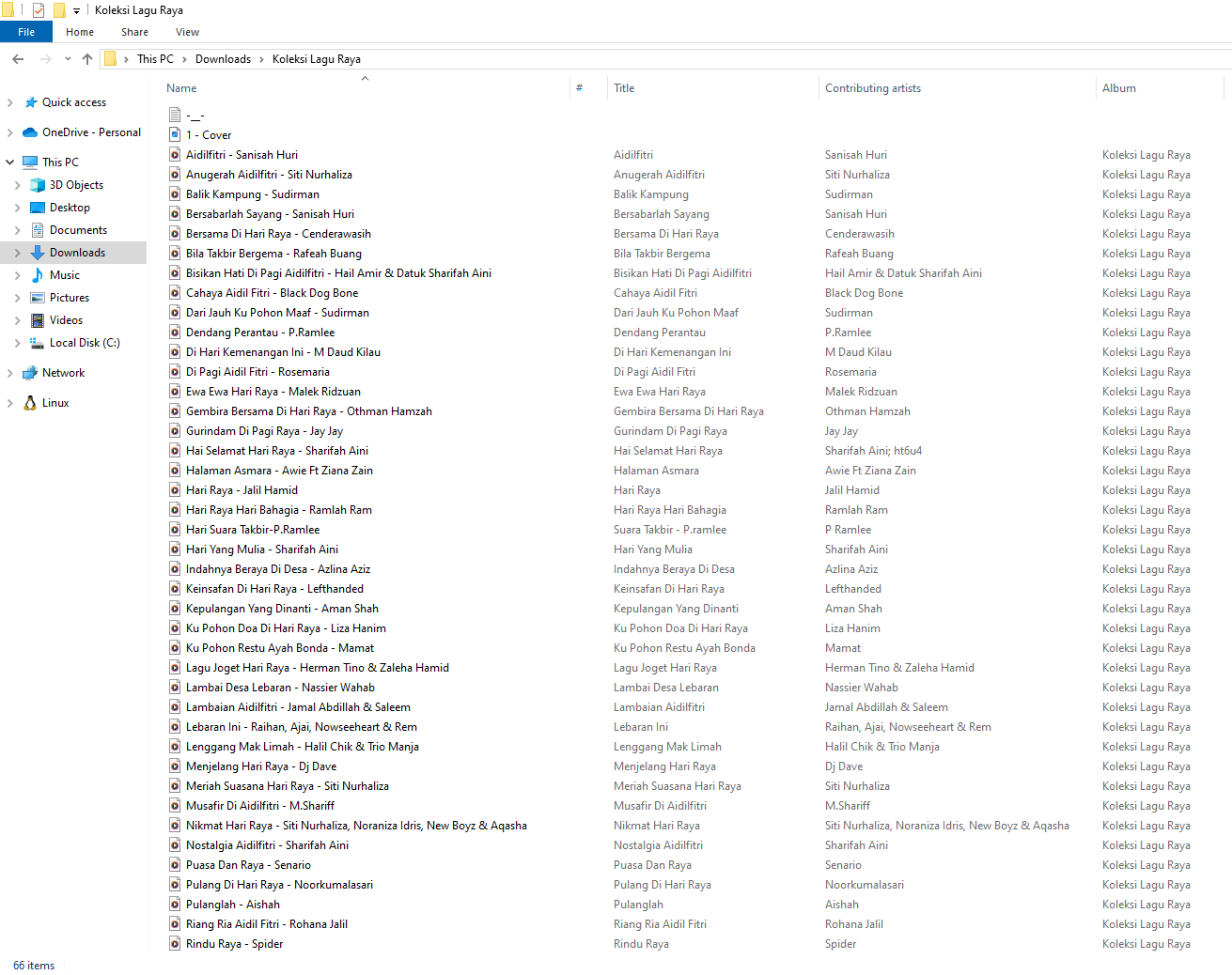Viewport: 1232px width, 975px height.
Task: Select file 'Puasa Dan Raya - Senario'
Action: click(x=248, y=865)
